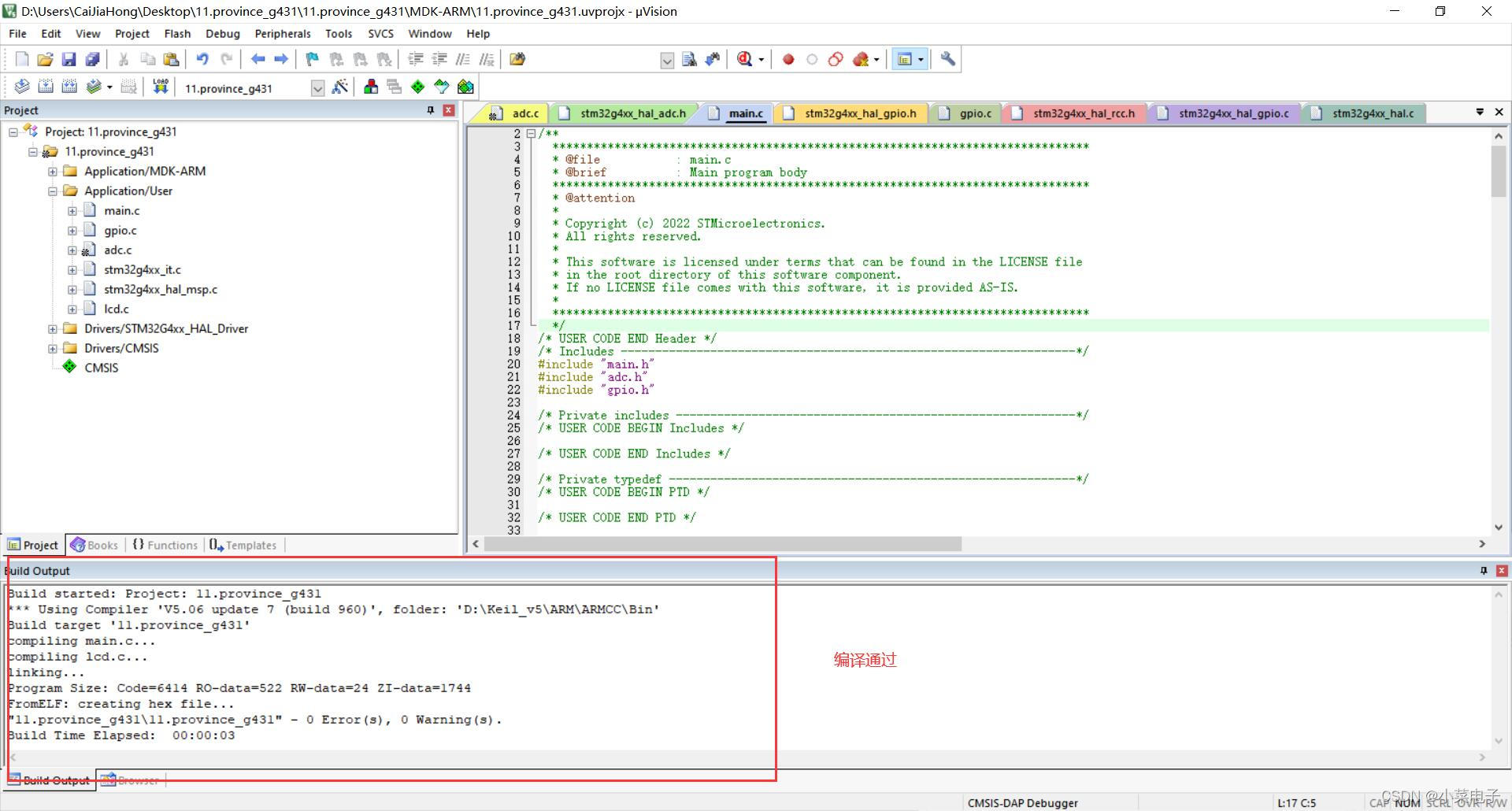This screenshot has height=811, width=1512.
Task: Kill all breakpoints in program
Action: pos(858,59)
